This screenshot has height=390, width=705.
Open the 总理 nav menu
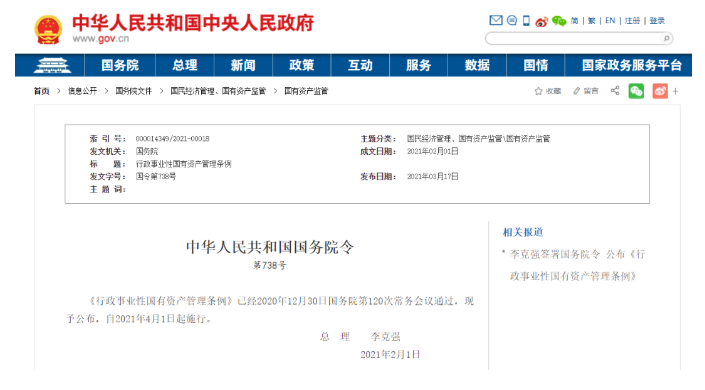185,65
